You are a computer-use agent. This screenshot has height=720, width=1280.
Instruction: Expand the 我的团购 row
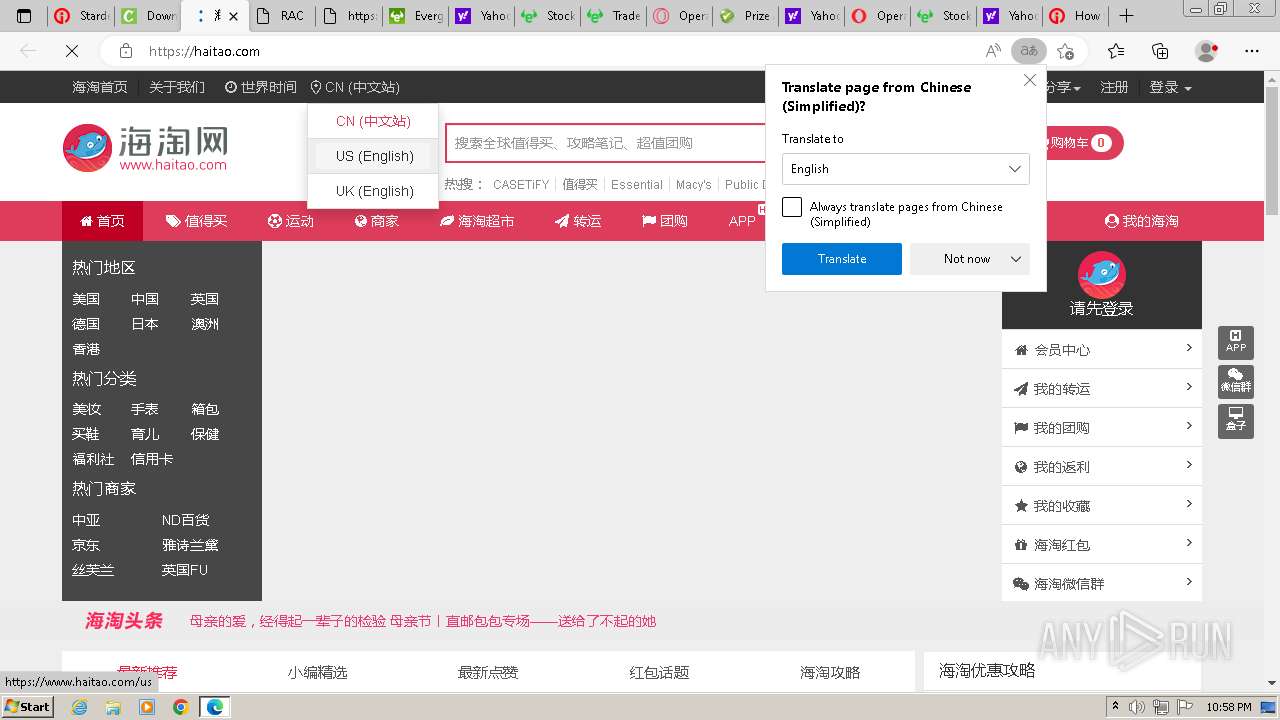[1101, 428]
